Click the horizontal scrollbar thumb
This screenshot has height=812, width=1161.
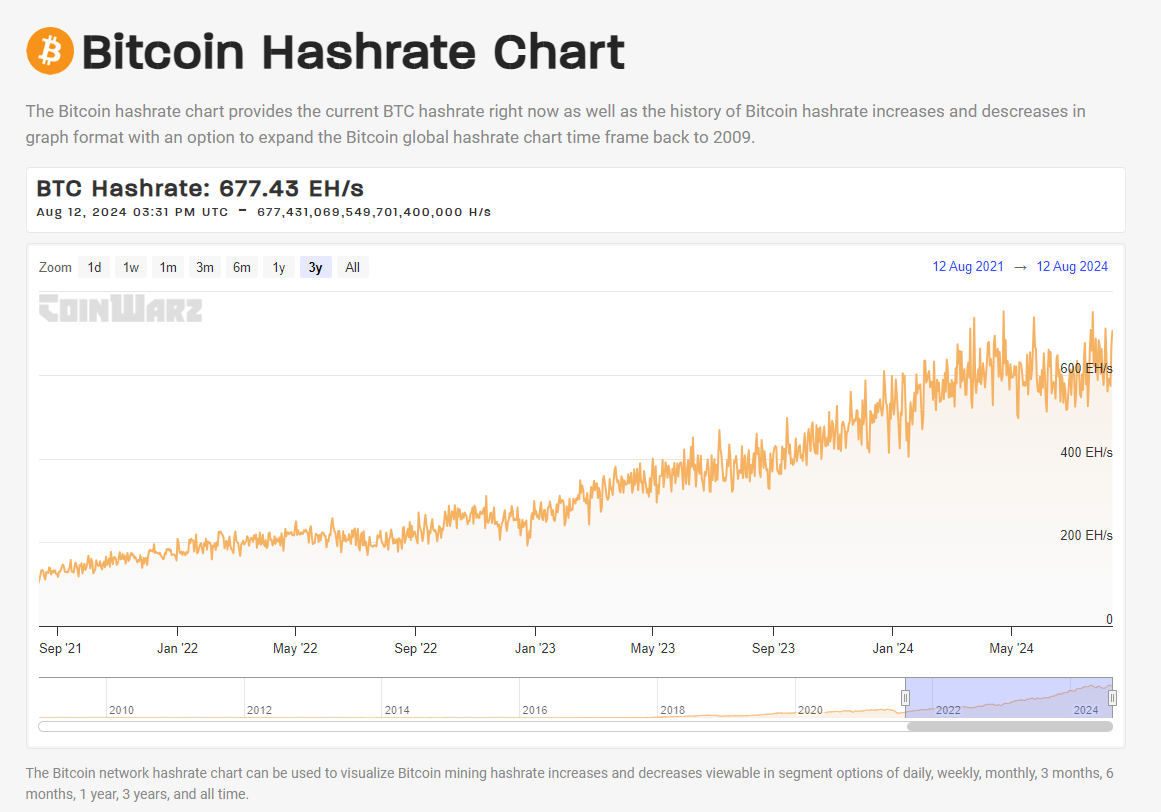[1010, 727]
